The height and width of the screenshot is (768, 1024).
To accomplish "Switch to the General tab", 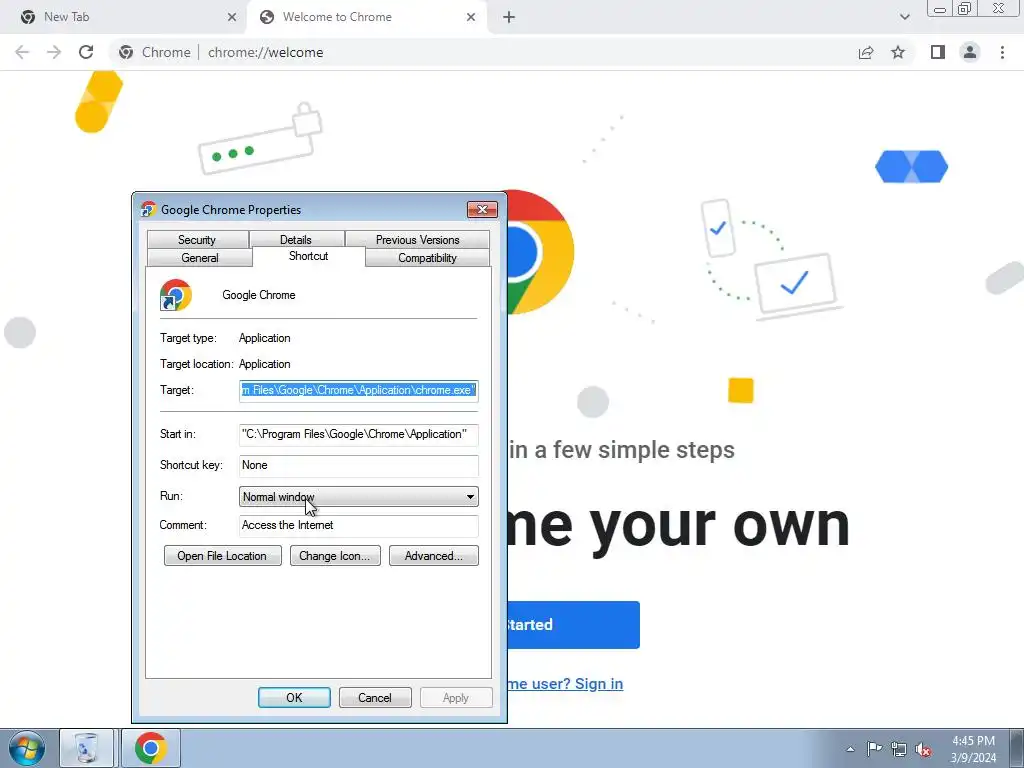I will pyautogui.click(x=200, y=258).
